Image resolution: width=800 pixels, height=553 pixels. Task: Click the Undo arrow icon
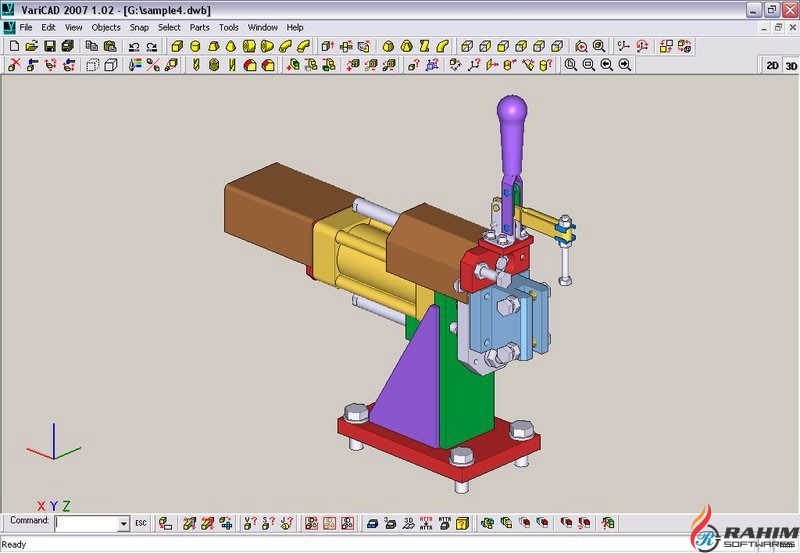(x=134, y=46)
